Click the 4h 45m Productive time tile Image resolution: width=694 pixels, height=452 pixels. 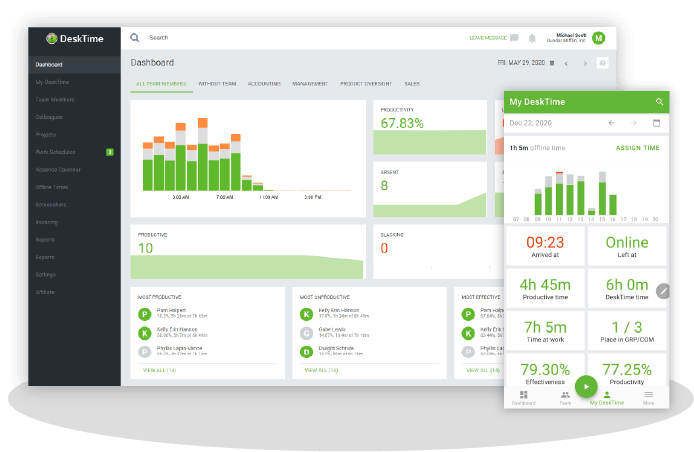[x=545, y=289]
